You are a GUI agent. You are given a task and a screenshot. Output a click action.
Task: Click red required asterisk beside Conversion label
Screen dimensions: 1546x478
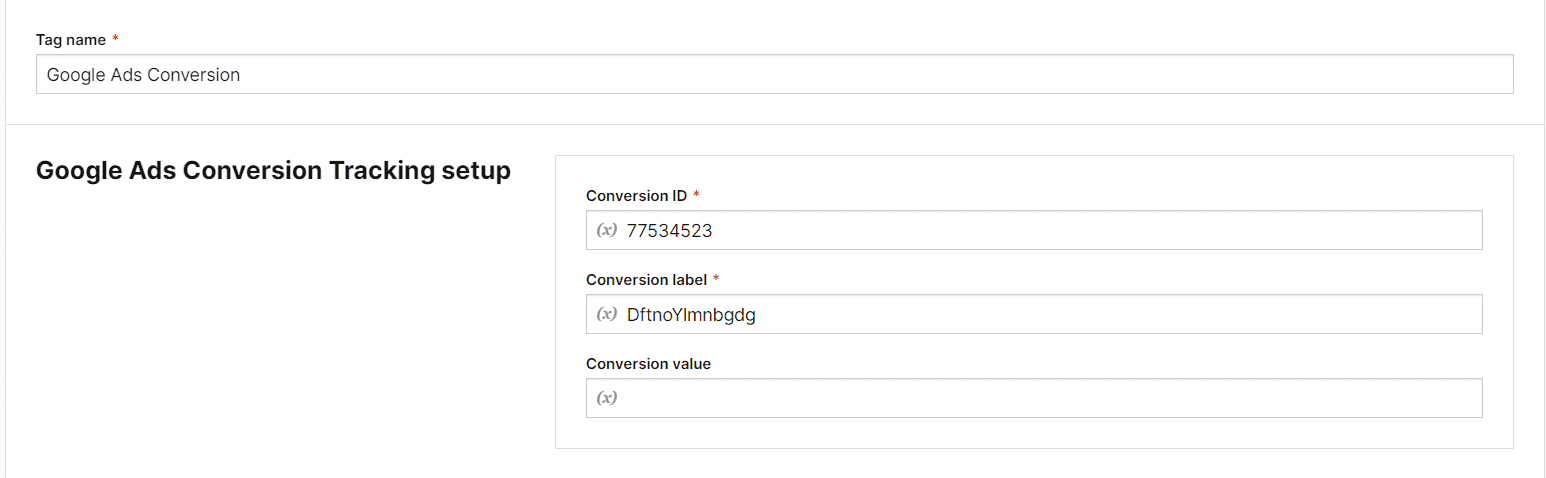(716, 278)
